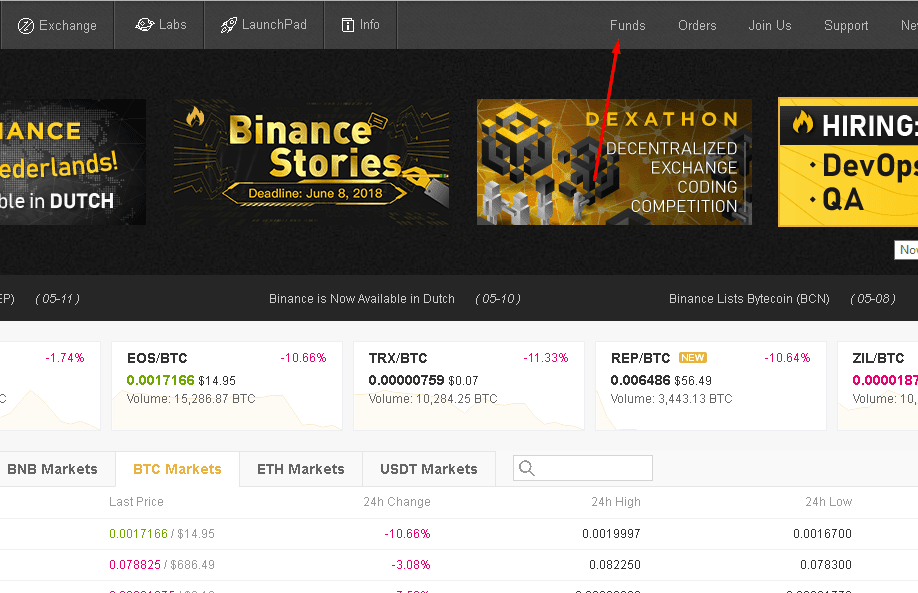Viewport: 918px width, 593px height.
Task: Open the Info menu label
Action: pyautogui.click(x=369, y=25)
